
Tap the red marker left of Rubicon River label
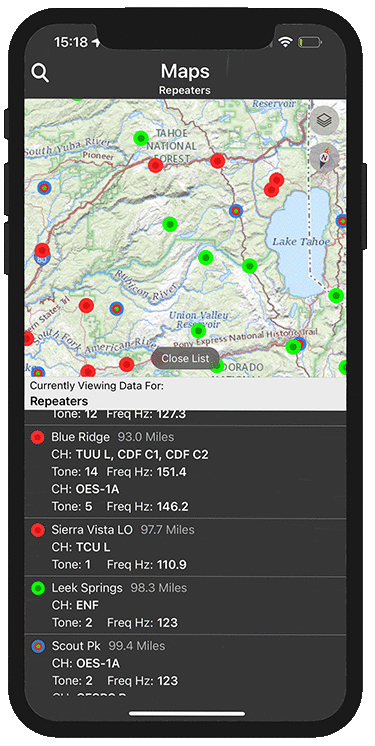point(86,305)
